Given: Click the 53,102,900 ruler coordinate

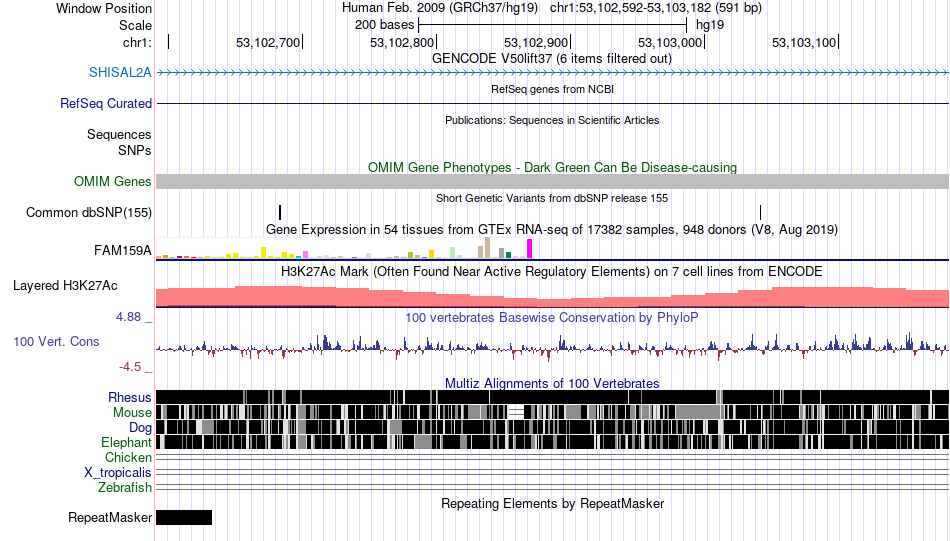Looking at the screenshot, I should click(536, 42).
